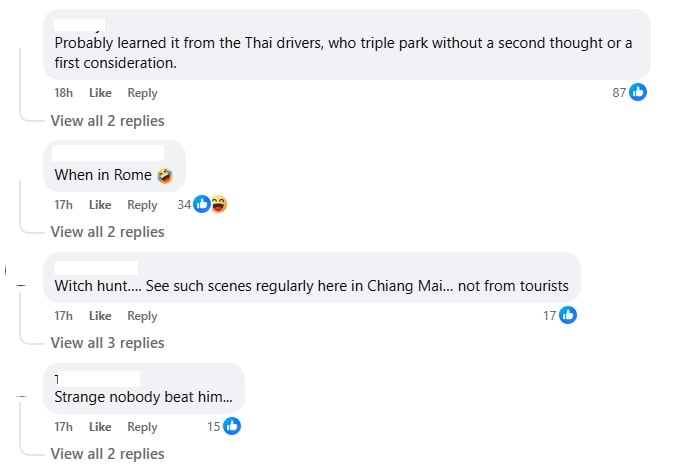The image size is (676, 469).
Task: Show all 3 replies under 'Witch hunt' comment
Action: pyautogui.click(x=107, y=343)
